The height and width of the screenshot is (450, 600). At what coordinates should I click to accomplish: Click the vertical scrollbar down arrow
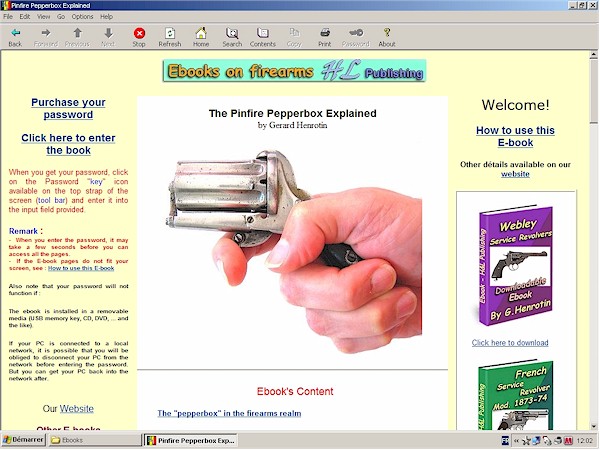tap(592, 424)
